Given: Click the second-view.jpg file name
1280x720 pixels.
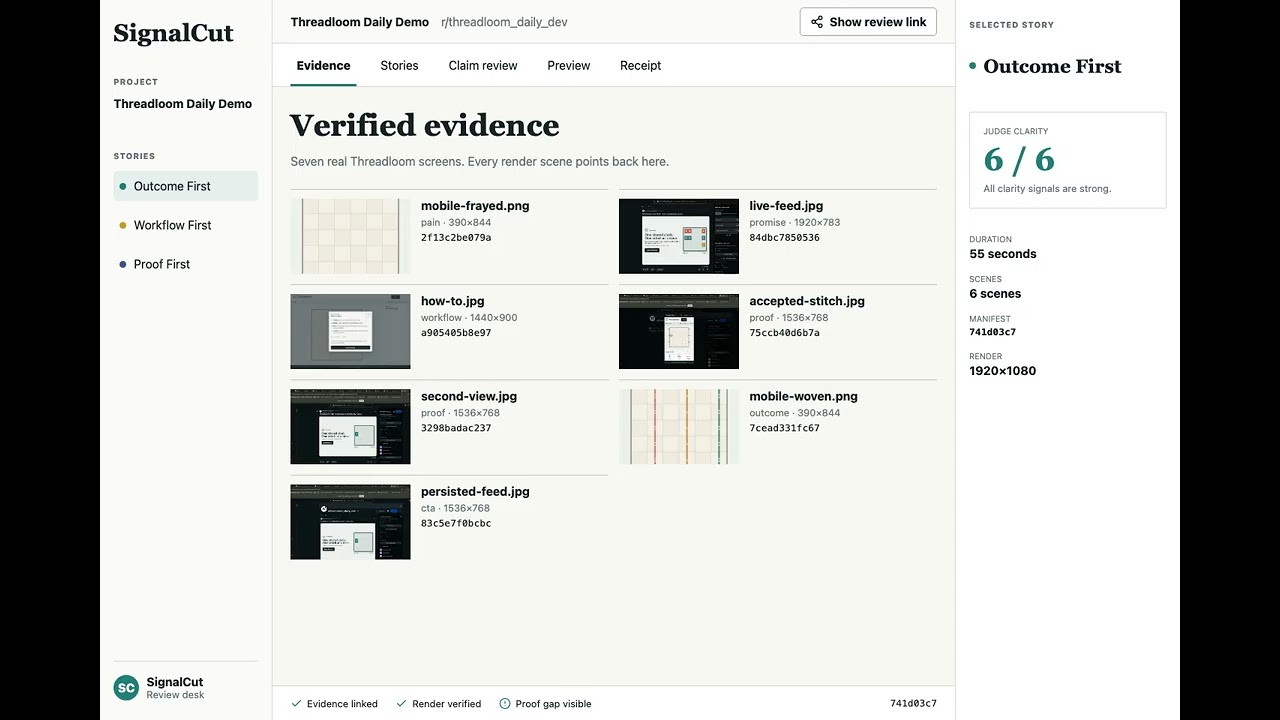Looking at the screenshot, I should 469,396.
